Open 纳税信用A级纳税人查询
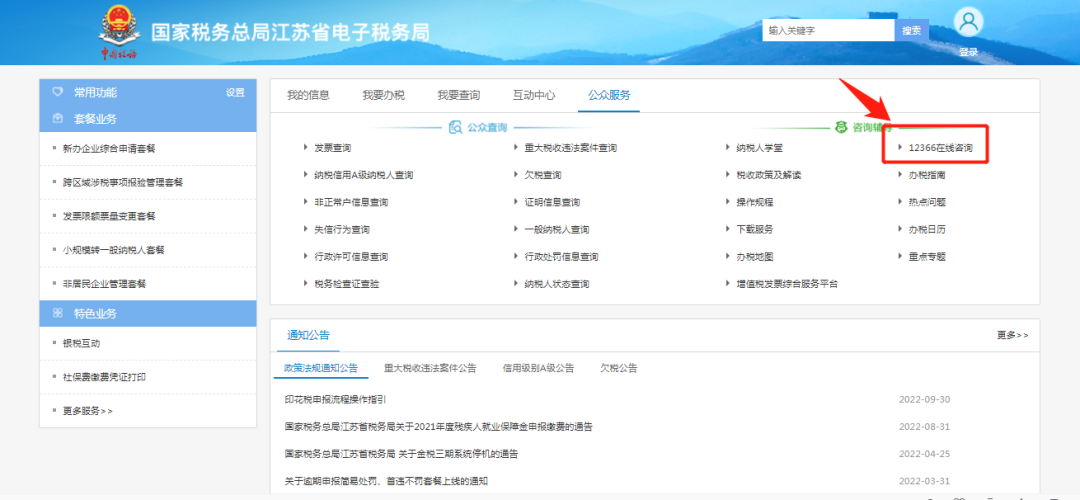The width and height of the screenshot is (1080, 500). tap(364, 175)
